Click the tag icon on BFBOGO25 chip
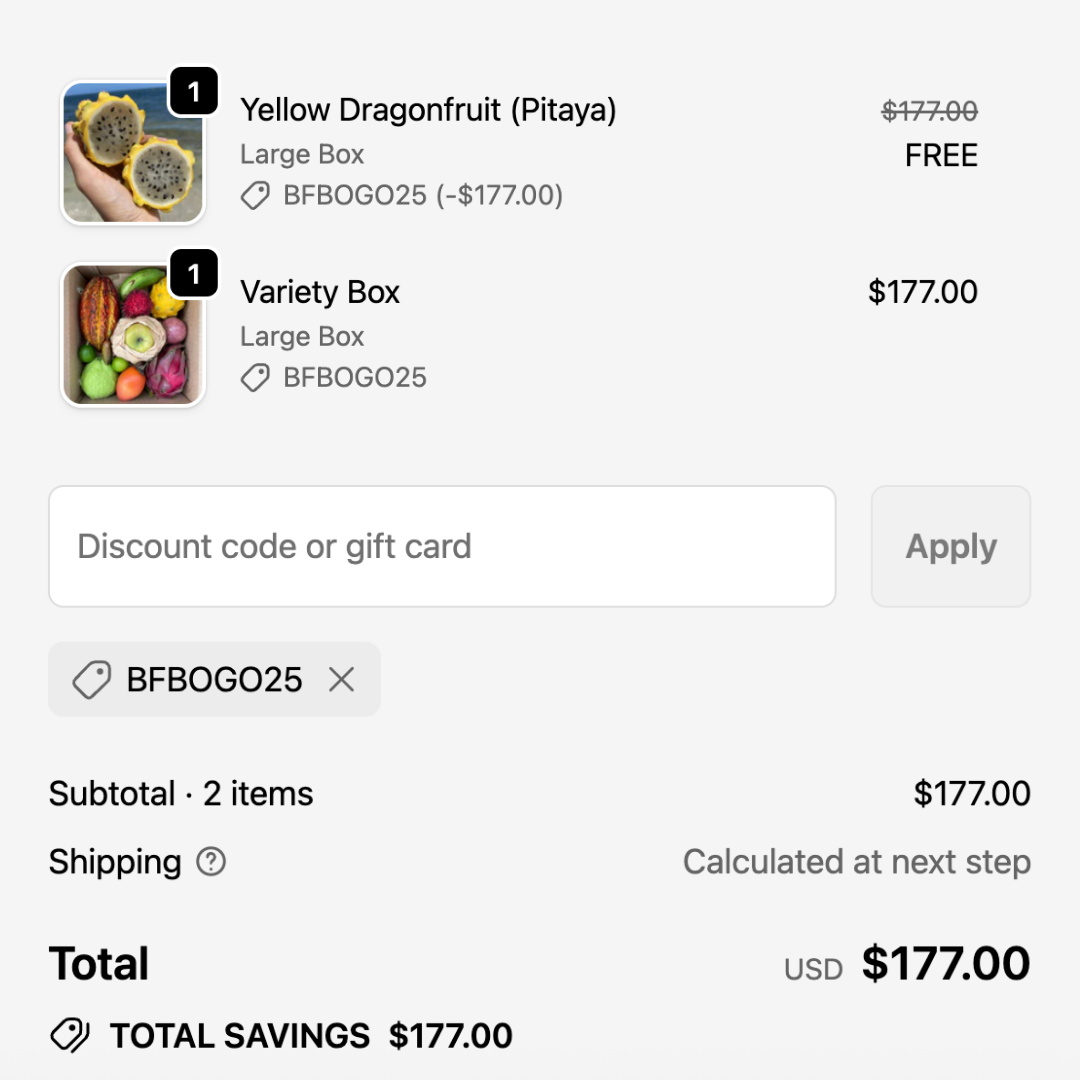Image resolution: width=1080 pixels, height=1080 pixels. click(x=91, y=680)
